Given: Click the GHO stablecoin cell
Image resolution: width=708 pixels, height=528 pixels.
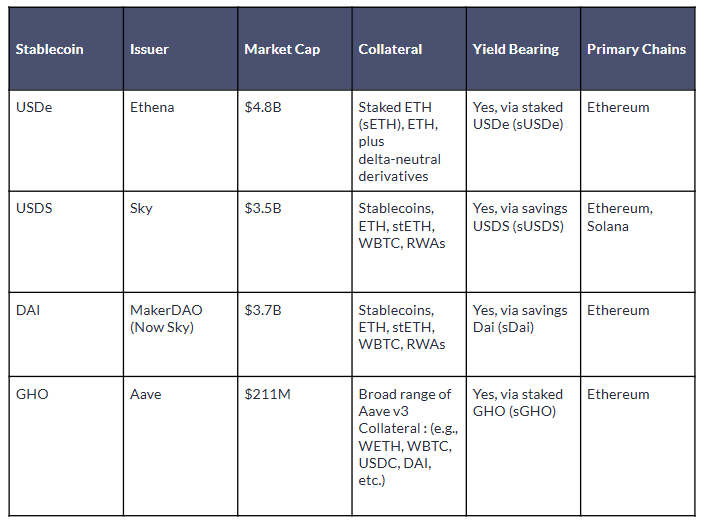Looking at the screenshot, I should [x=32, y=395].
